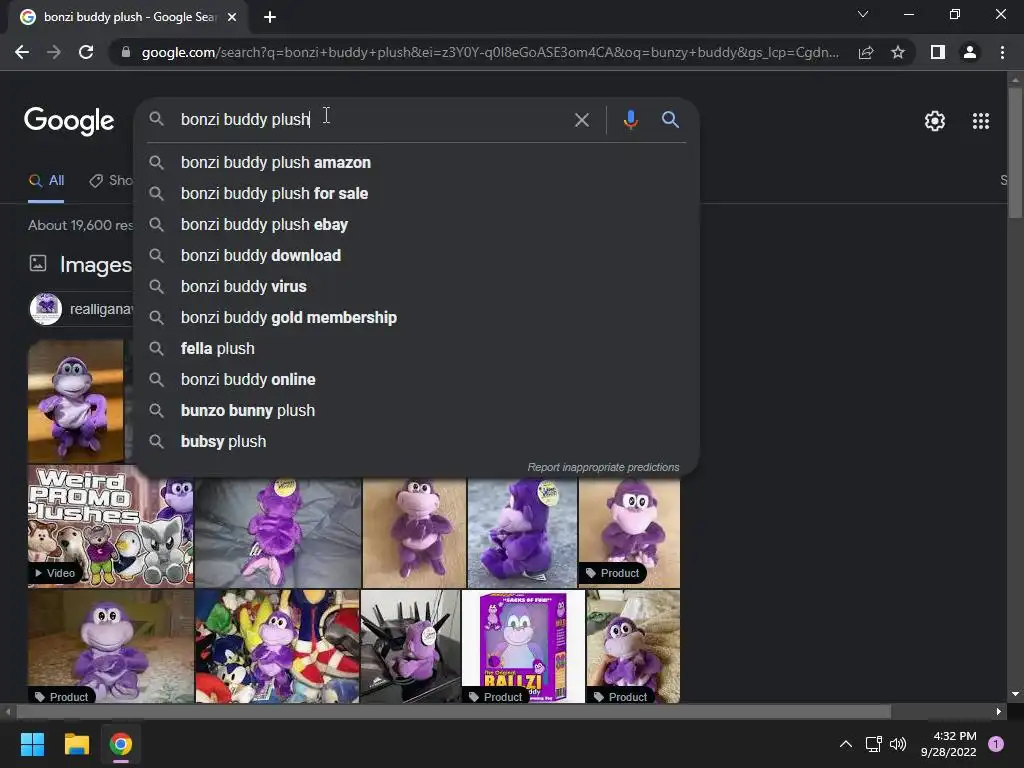View site information padlock

125,52
